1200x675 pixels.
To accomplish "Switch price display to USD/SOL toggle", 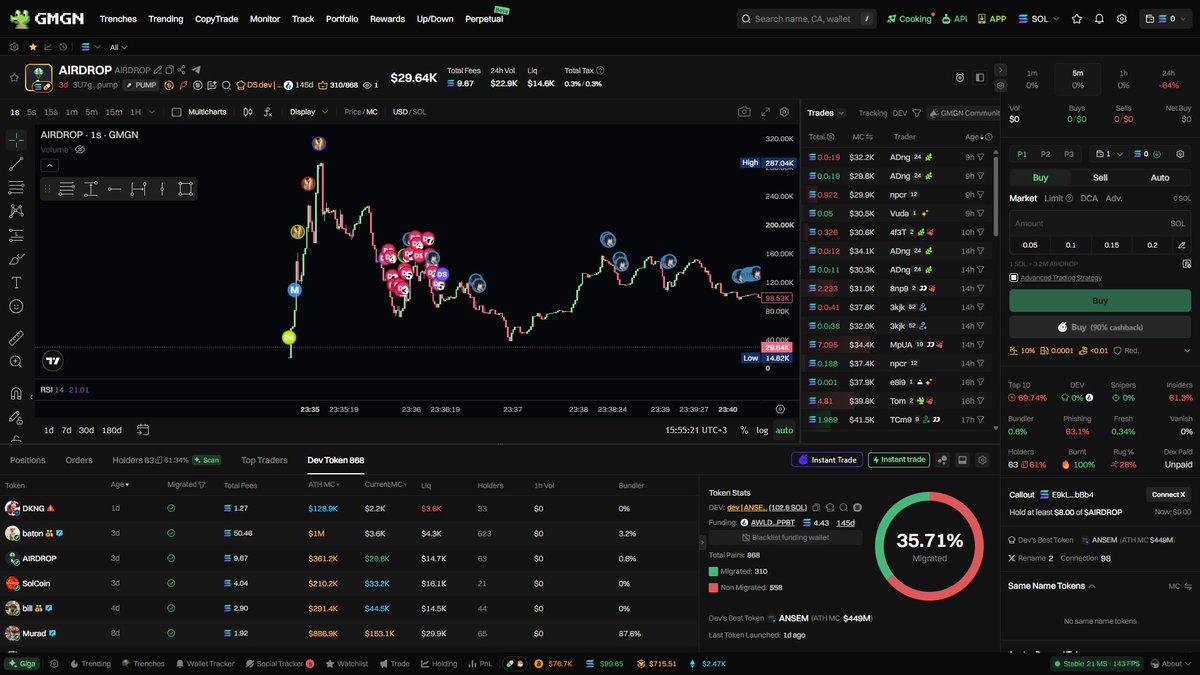I will pyautogui.click(x=409, y=112).
